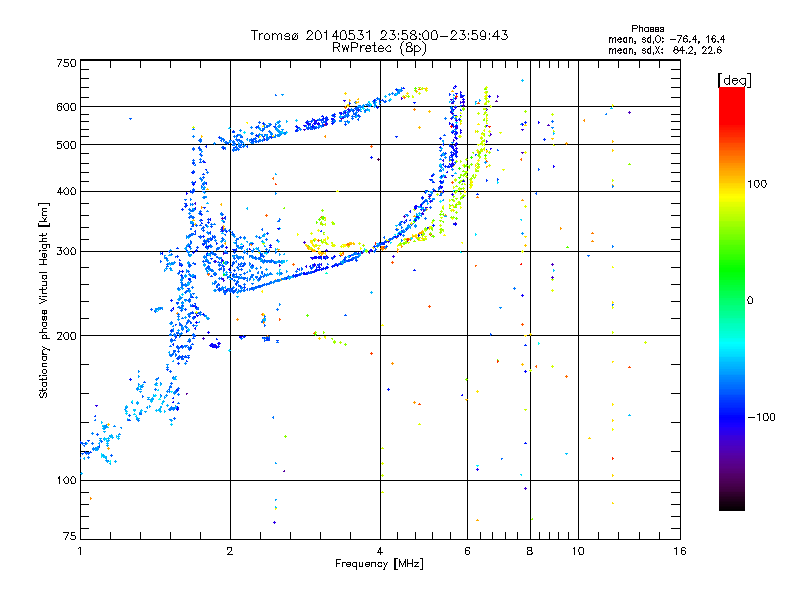Screen dimensions: 800x600
Task: Click the y-axis tick label '75'
Action: (70, 536)
